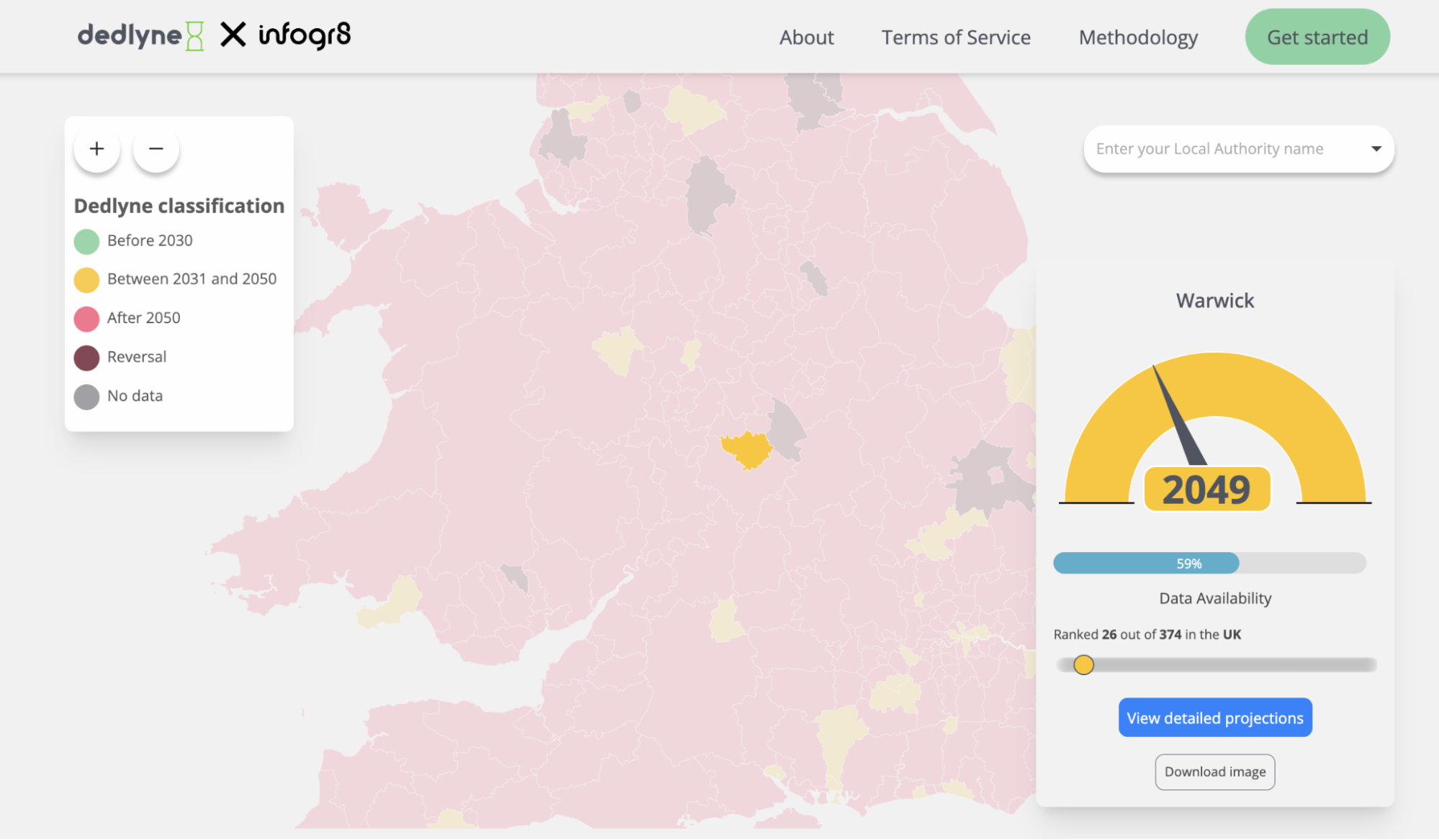
Task: Open the Local Authority dropdown arrow
Action: click(1377, 148)
